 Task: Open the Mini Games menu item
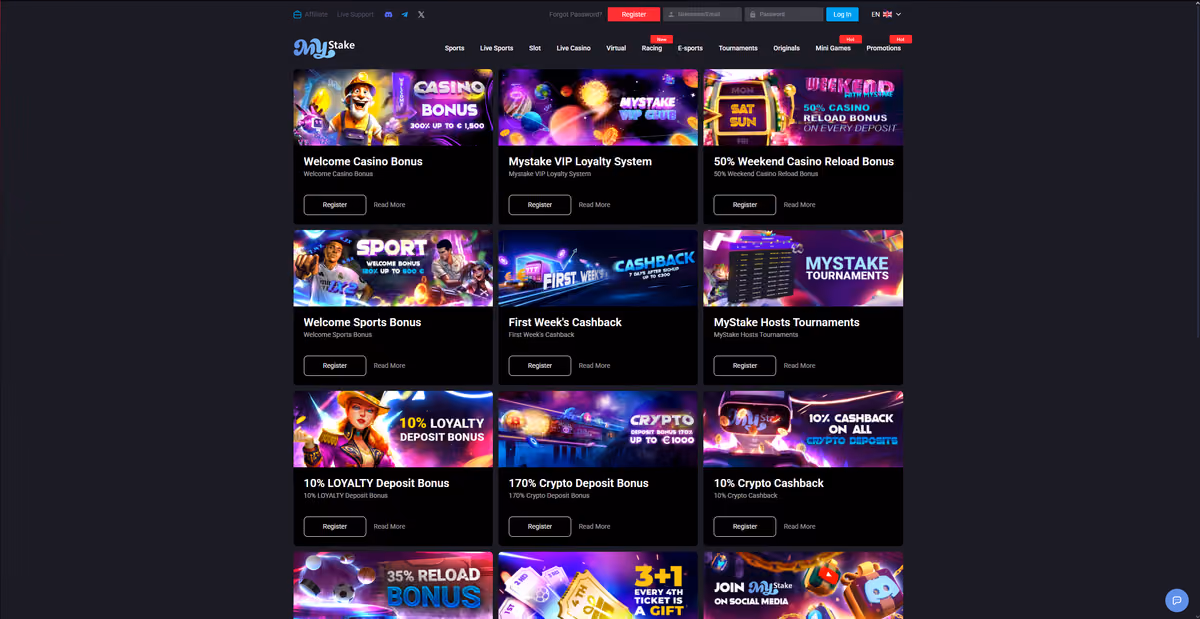[833, 48]
